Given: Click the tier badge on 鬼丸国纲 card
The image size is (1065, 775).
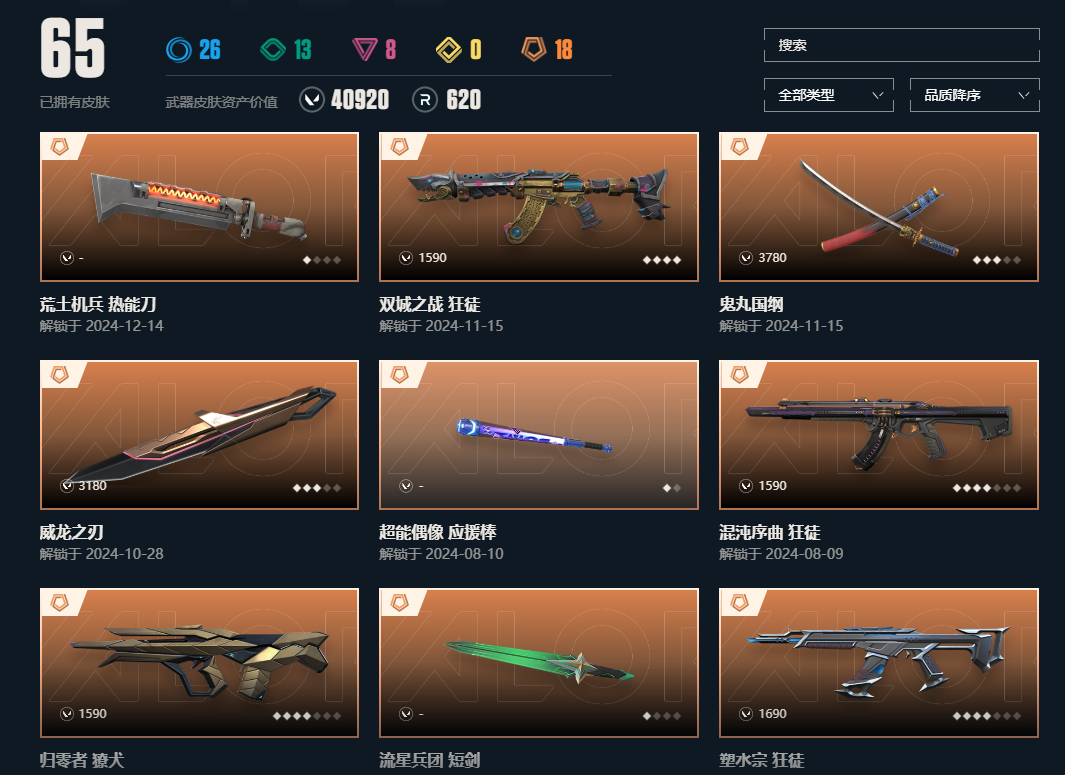Looking at the screenshot, I should 740,146.
